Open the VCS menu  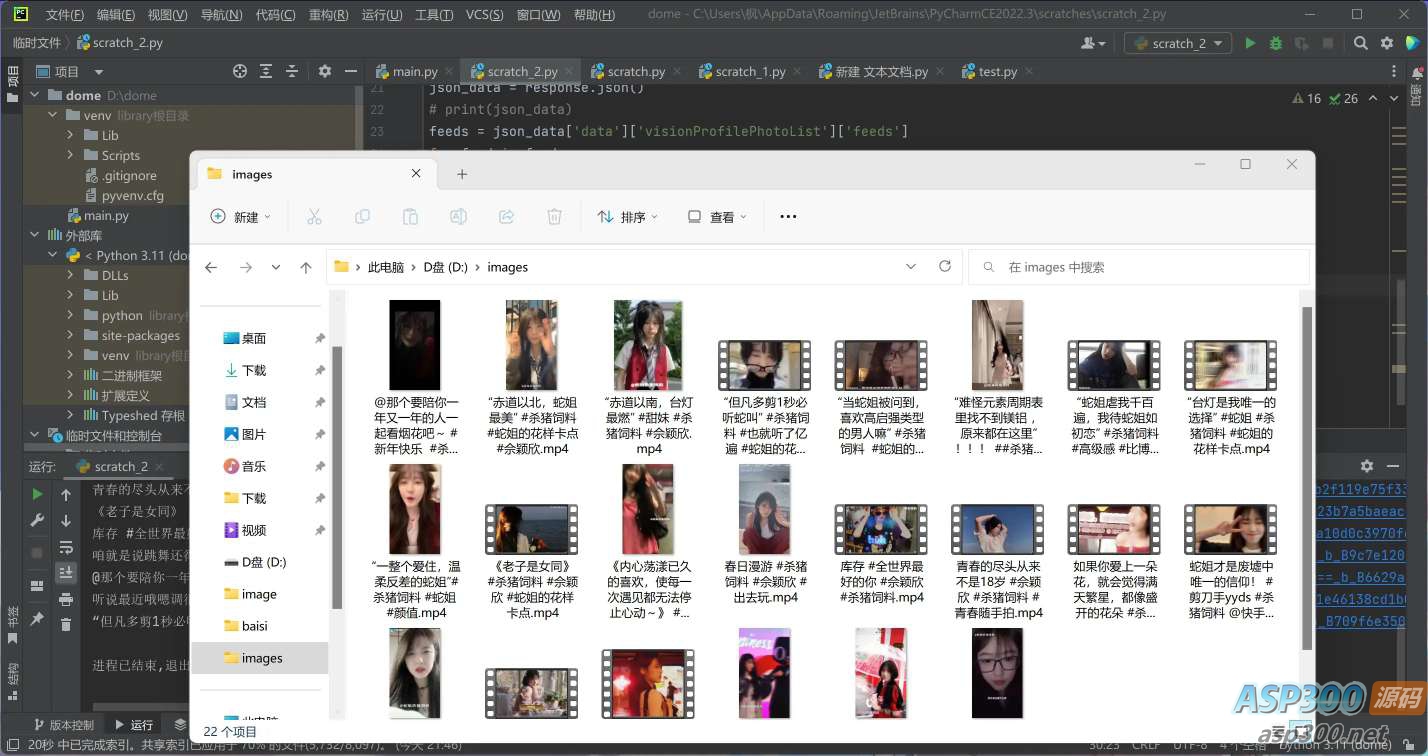(x=485, y=14)
